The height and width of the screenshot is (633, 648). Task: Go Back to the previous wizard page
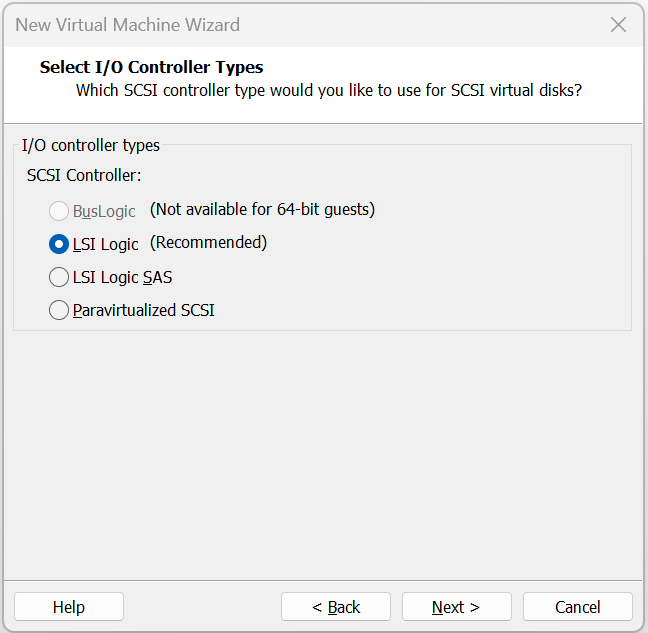click(x=335, y=607)
